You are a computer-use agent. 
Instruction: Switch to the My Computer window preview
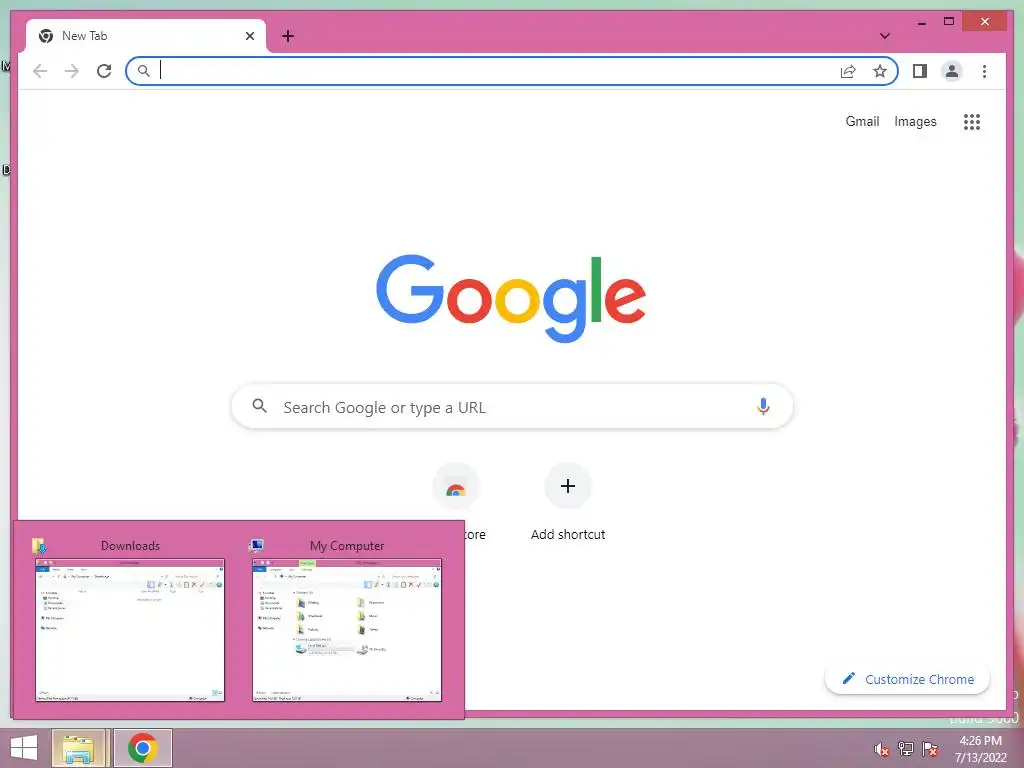coord(347,630)
